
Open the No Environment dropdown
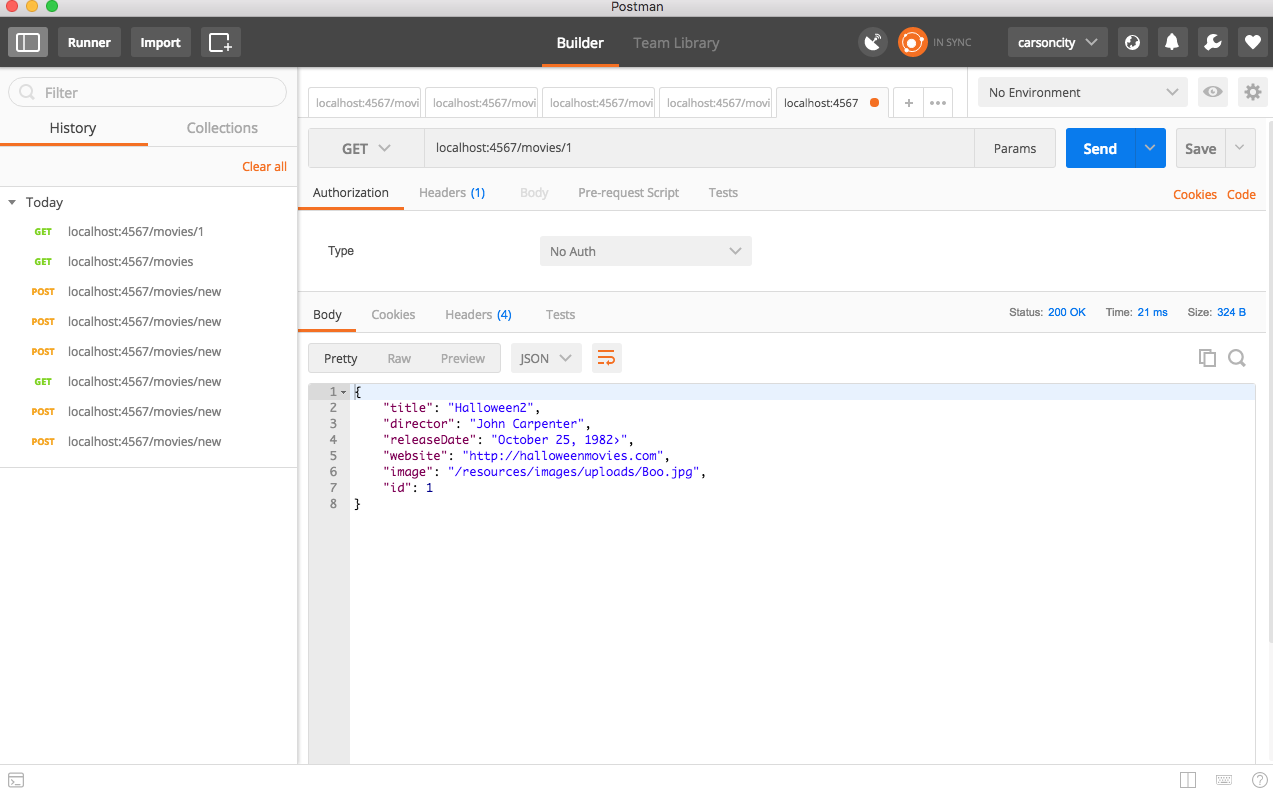pos(1082,92)
